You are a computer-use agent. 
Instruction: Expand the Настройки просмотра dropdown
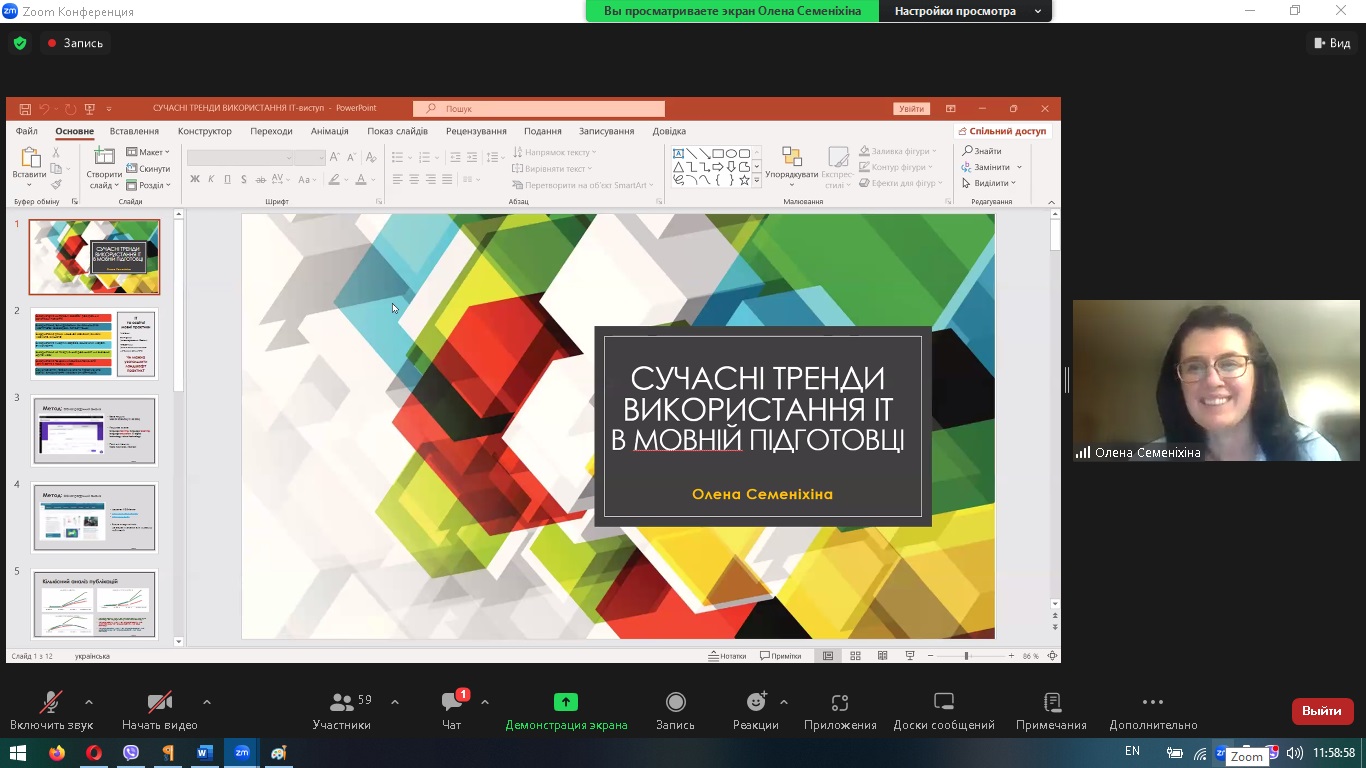[965, 11]
